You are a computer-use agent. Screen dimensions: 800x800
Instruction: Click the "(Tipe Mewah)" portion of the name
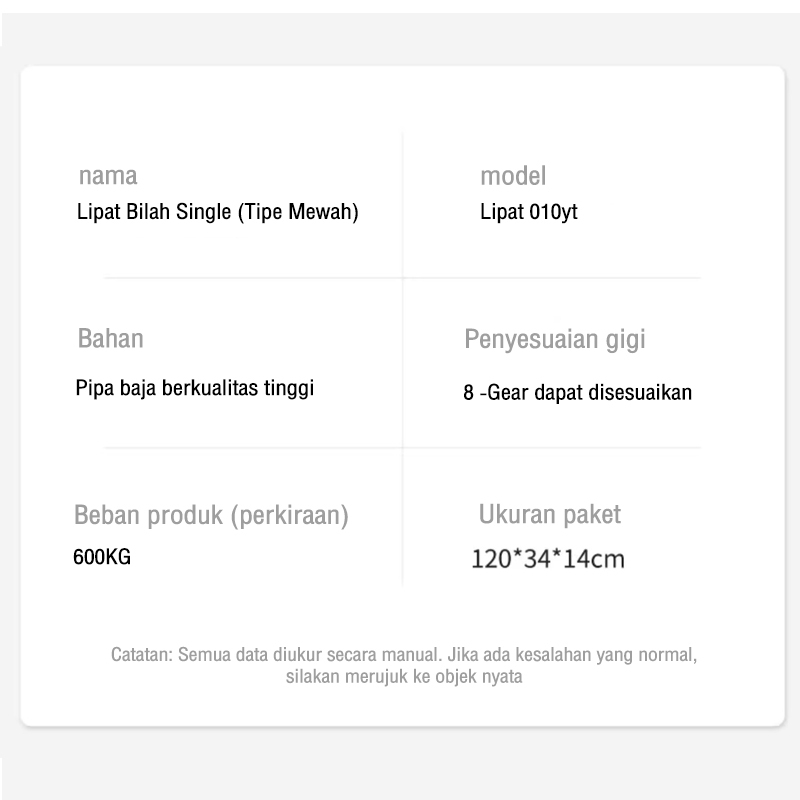click(299, 213)
